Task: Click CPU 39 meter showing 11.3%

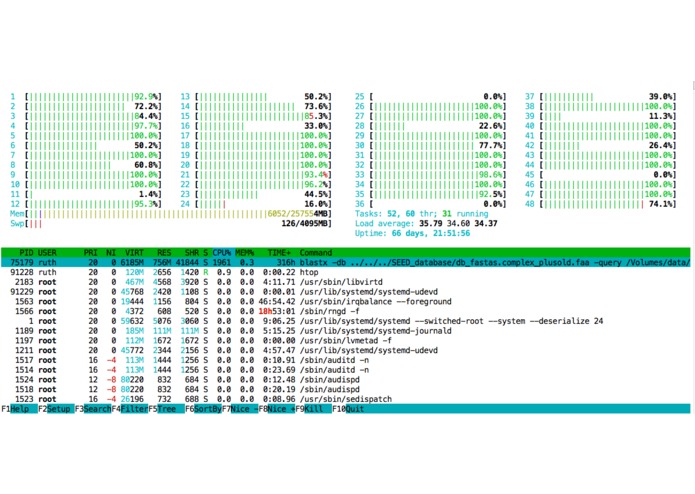Action: click(601, 116)
